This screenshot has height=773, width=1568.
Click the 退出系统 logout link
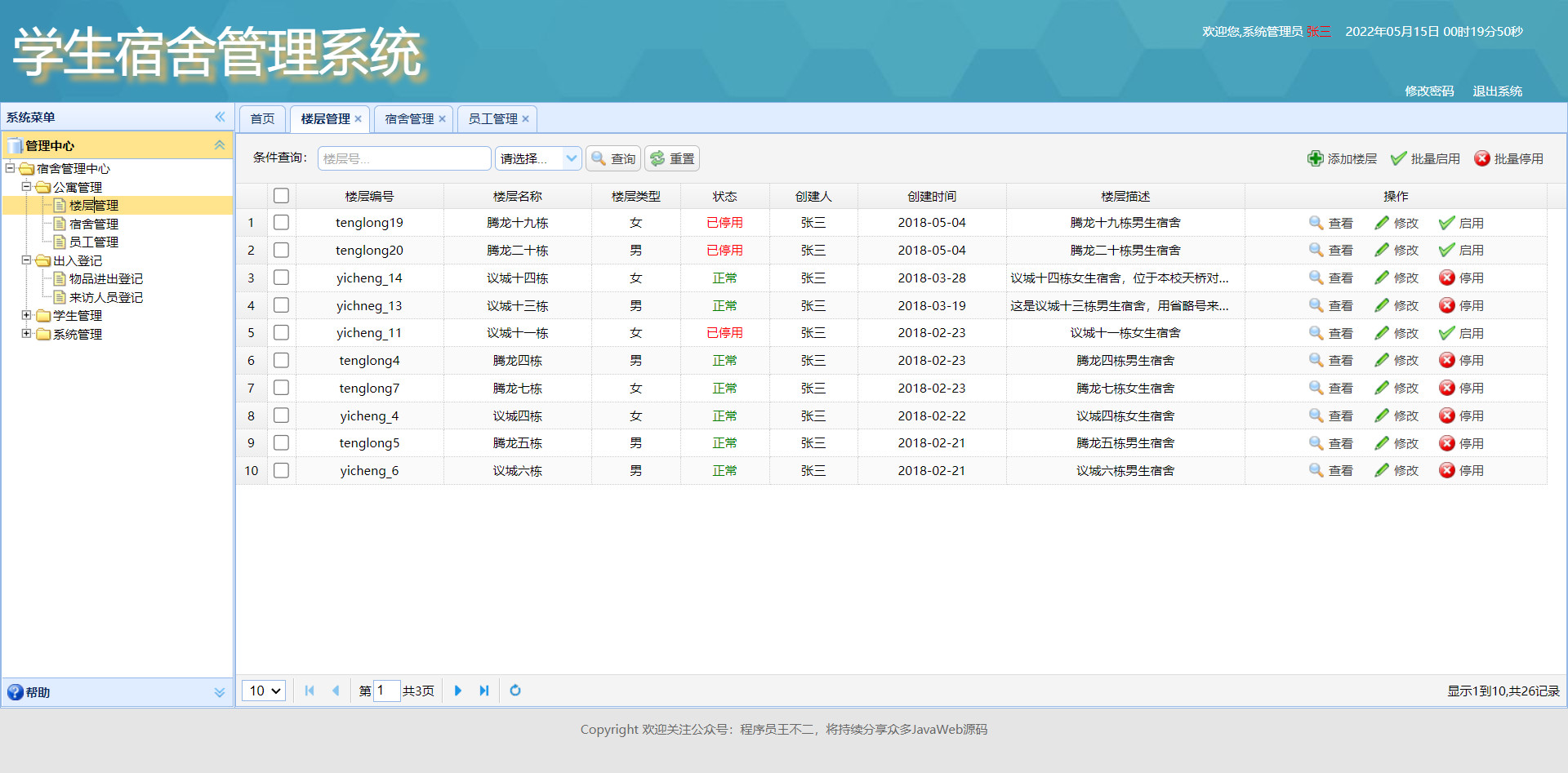coord(1497,91)
